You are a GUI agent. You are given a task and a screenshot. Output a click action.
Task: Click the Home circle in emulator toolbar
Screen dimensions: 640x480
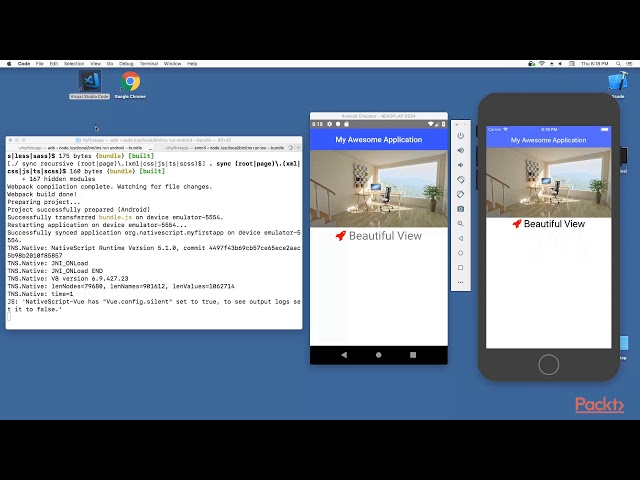click(x=460, y=253)
